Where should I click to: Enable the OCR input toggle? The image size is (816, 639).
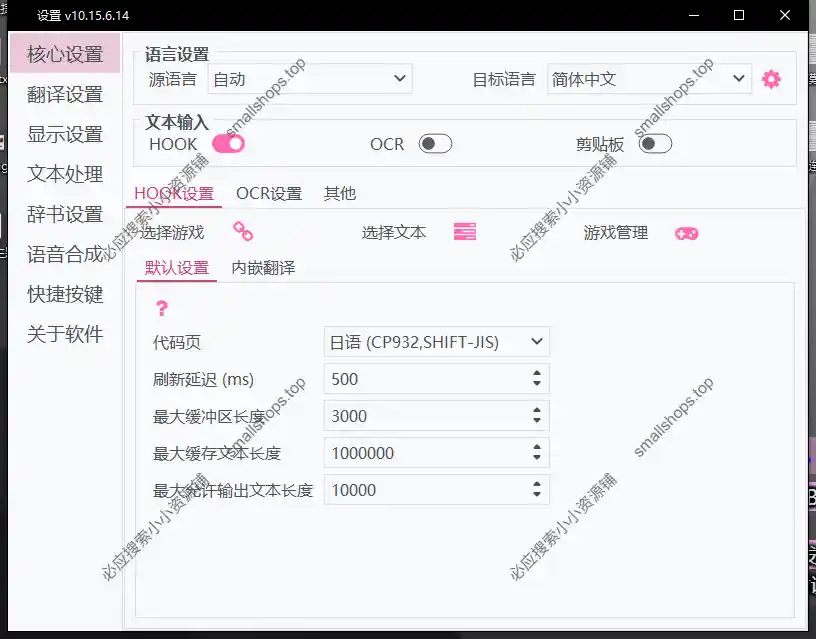click(x=435, y=143)
